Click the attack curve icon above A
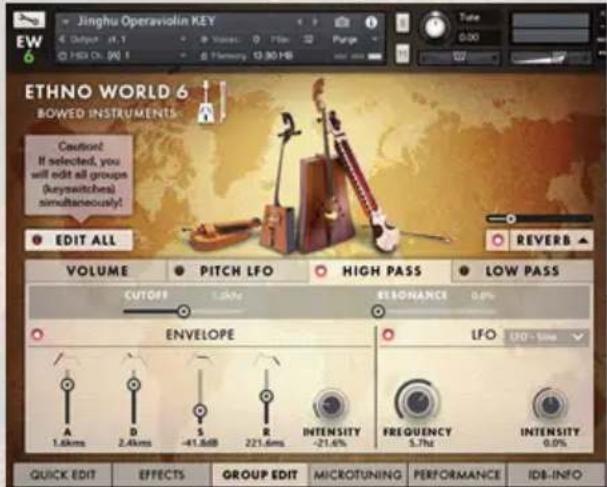Image resolution: width=607 pixels, height=487 pixels. point(67,359)
